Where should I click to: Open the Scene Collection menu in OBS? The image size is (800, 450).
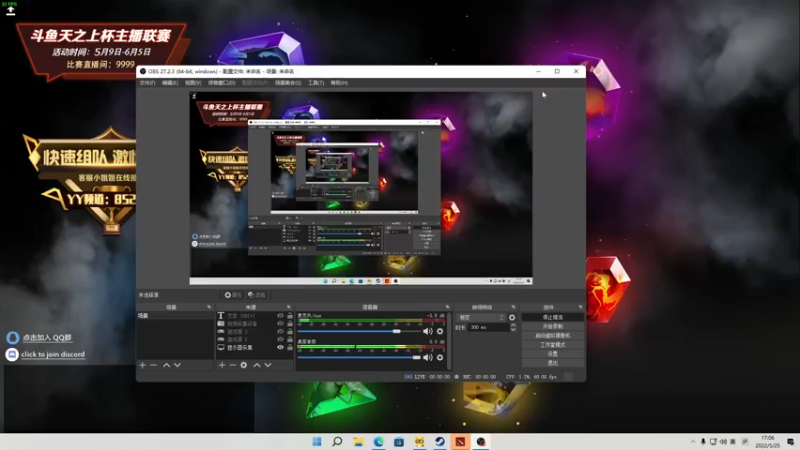288,83
